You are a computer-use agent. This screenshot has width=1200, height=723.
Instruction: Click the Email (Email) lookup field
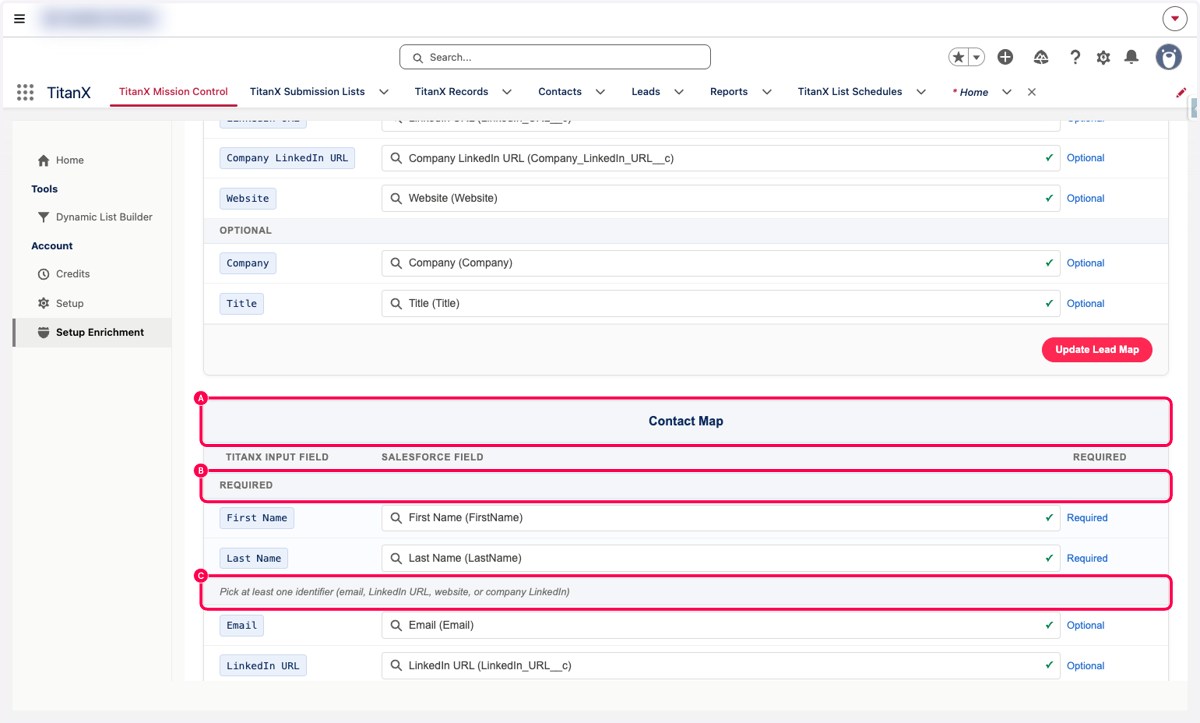click(x=721, y=625)
